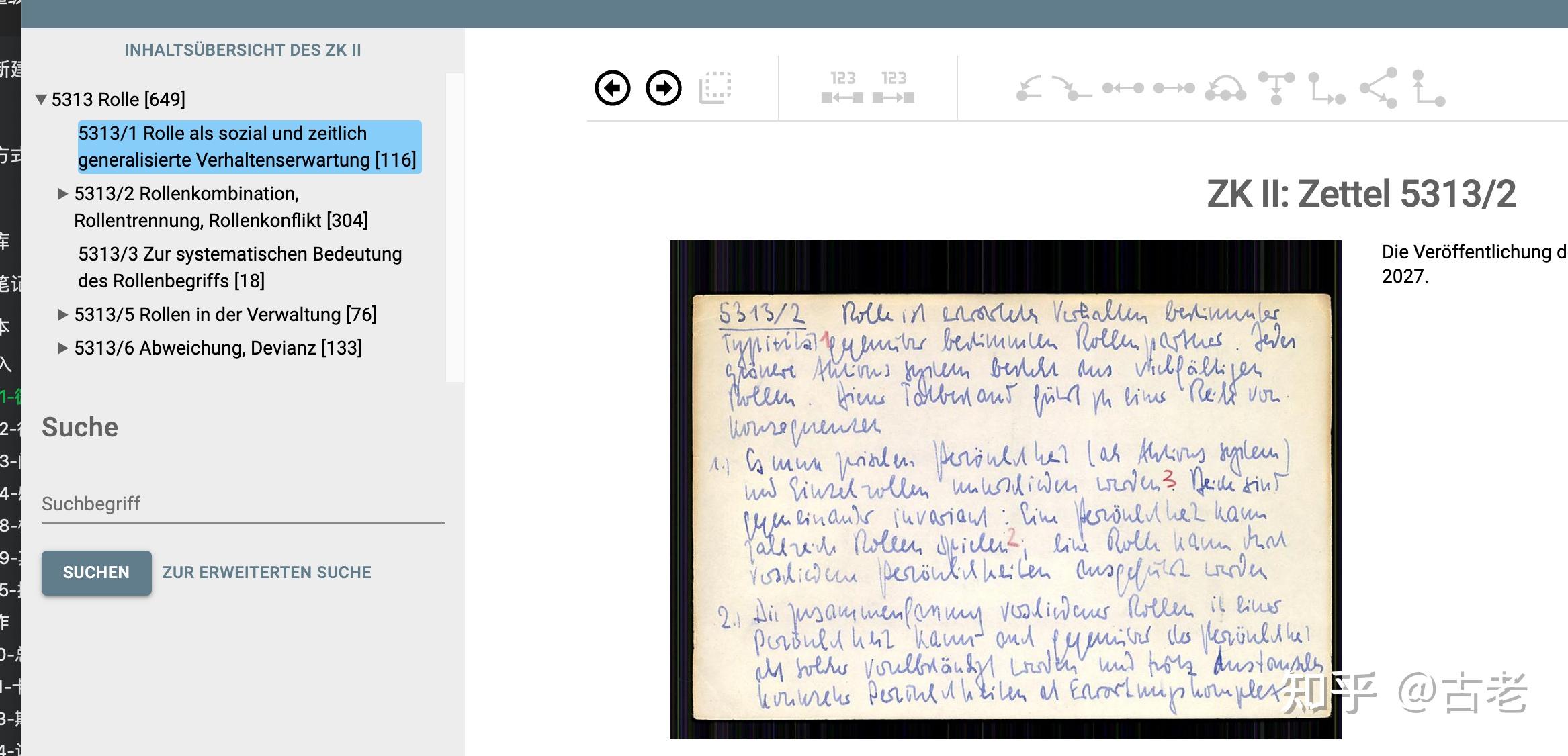Go to the next Zettel with forward arrow
Image resolution: width=1568 pixels, height=756 pixels.
pos(664,88)
